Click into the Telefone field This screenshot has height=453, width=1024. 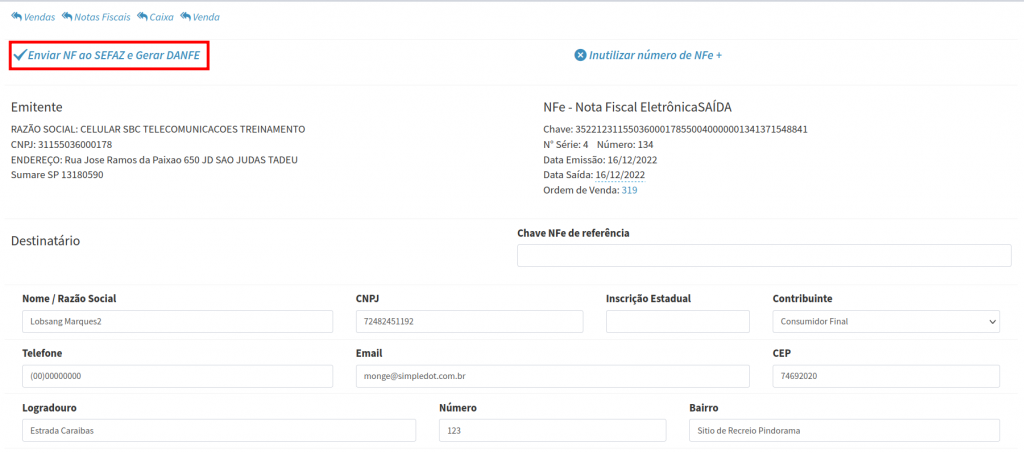[177, 376]
